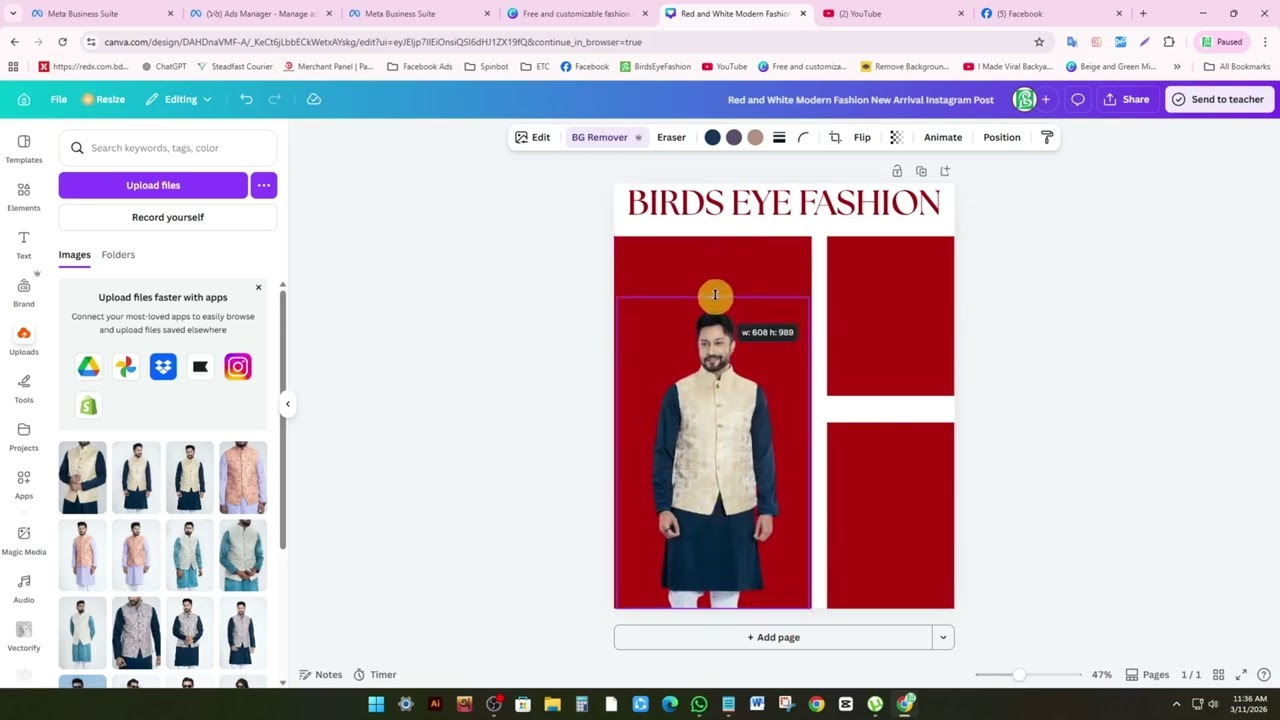
Task: Select the crop tool in toolbar
Action: pos(835,137)
